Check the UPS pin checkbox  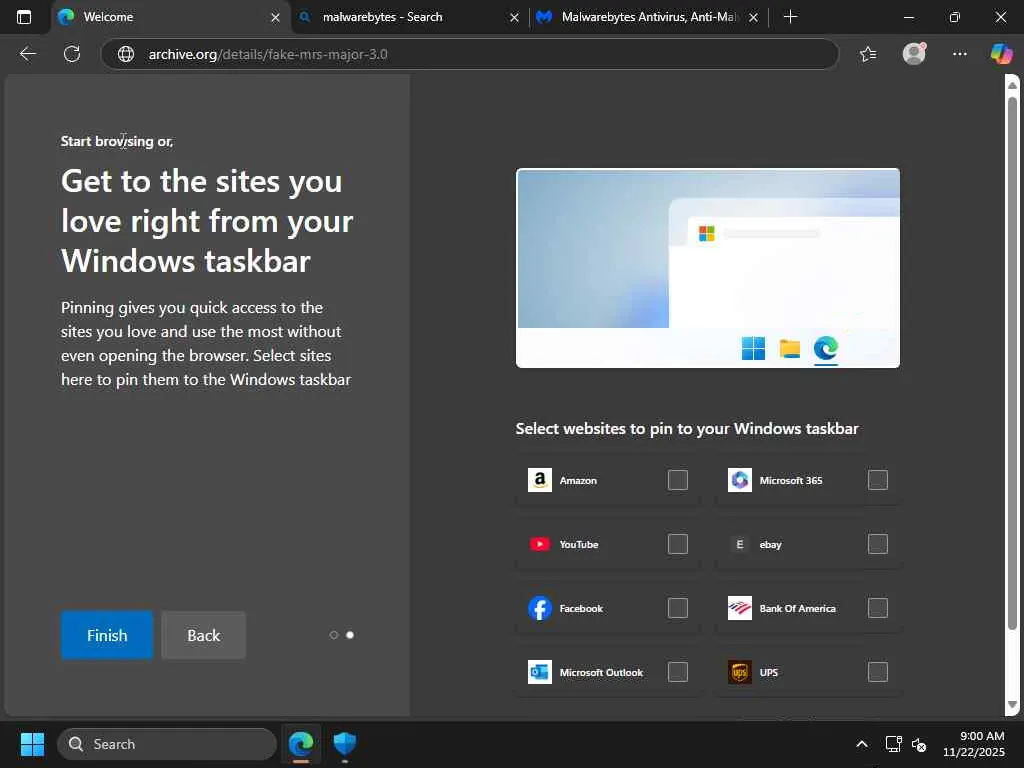tap(878, 672)
